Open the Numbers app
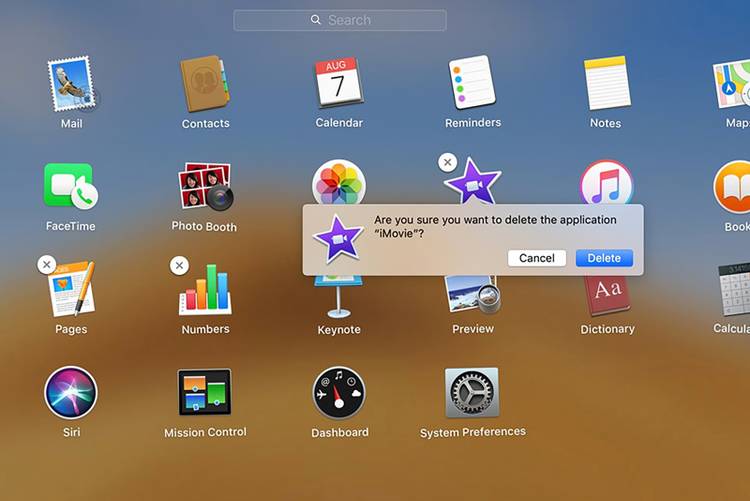750x501 pixels. [x=205, y=289]
